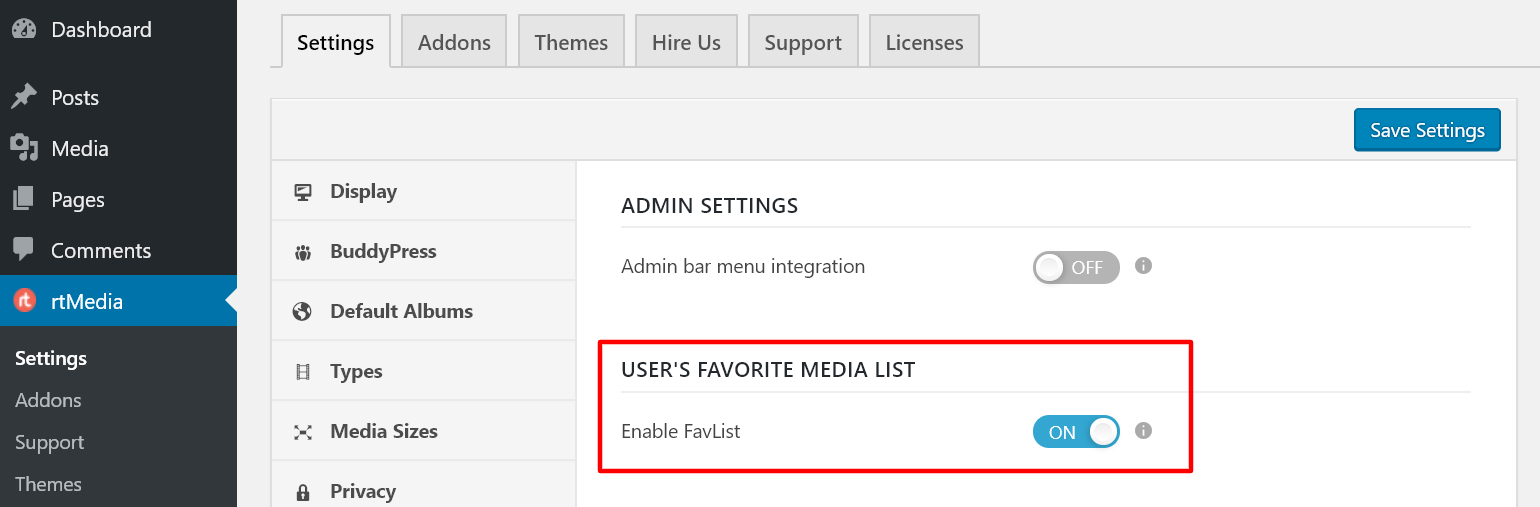Click the Posts pushpin icon
The image size is (1540, 507).
point(24,98)
